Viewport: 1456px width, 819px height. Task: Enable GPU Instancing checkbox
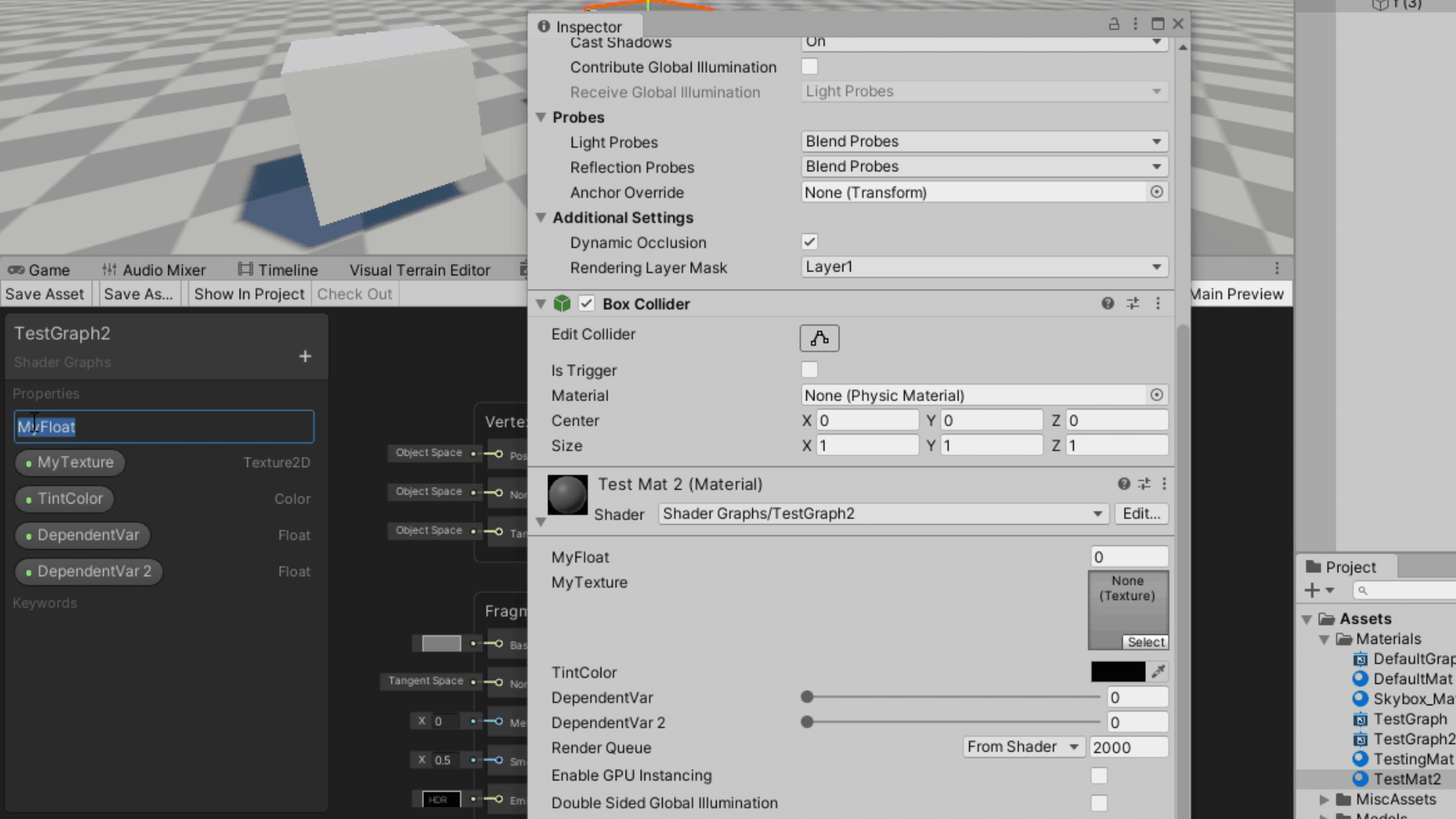(1098, 775)
